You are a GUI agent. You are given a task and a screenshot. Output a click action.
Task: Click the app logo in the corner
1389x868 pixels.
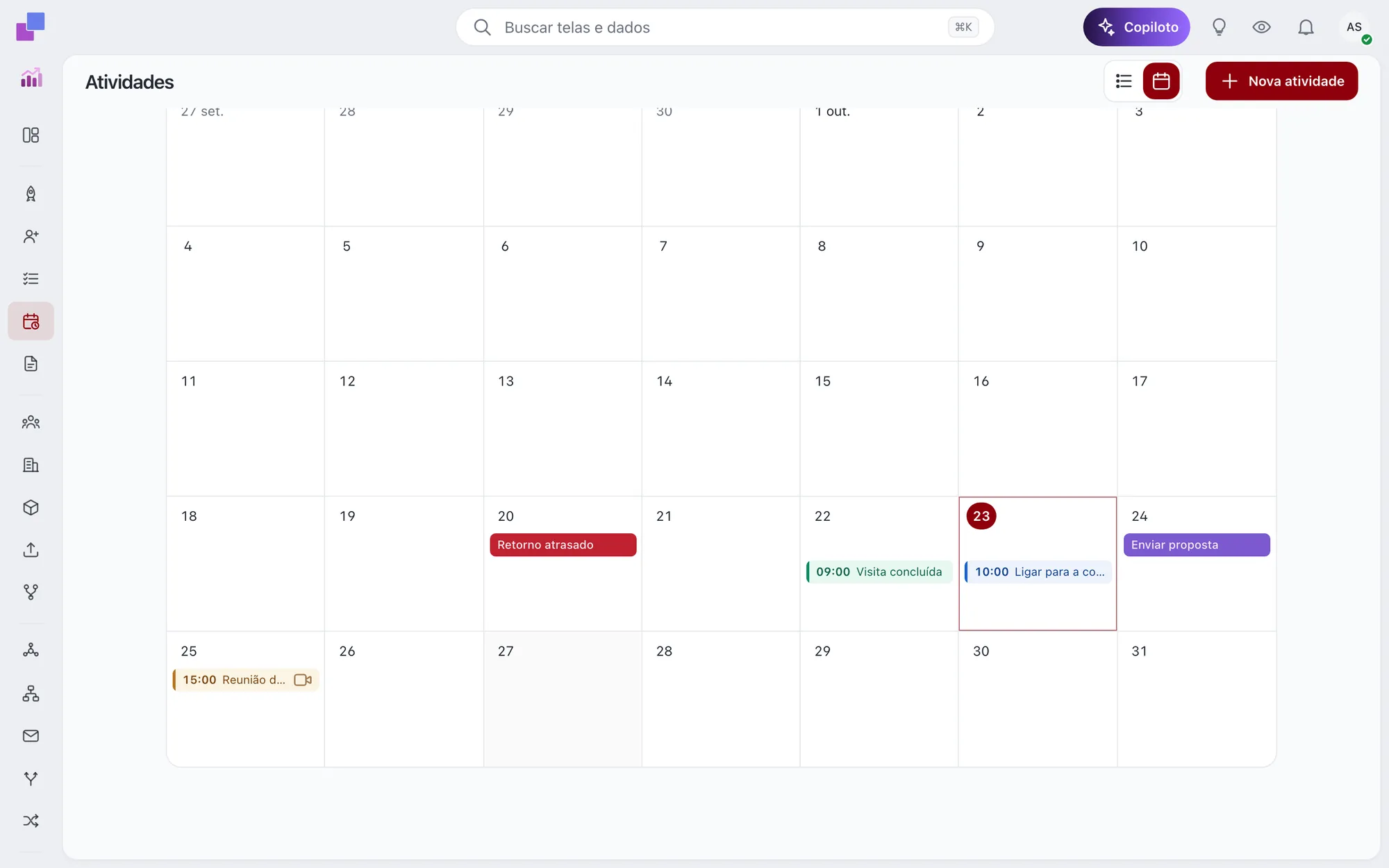point(31,26)
